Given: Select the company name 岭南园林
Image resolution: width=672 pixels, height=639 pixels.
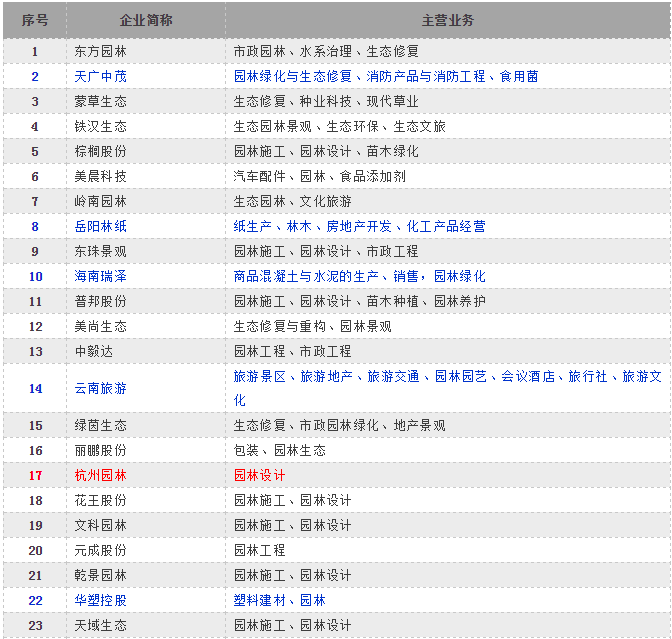Looking at the screenshot, I should point(100,201).
